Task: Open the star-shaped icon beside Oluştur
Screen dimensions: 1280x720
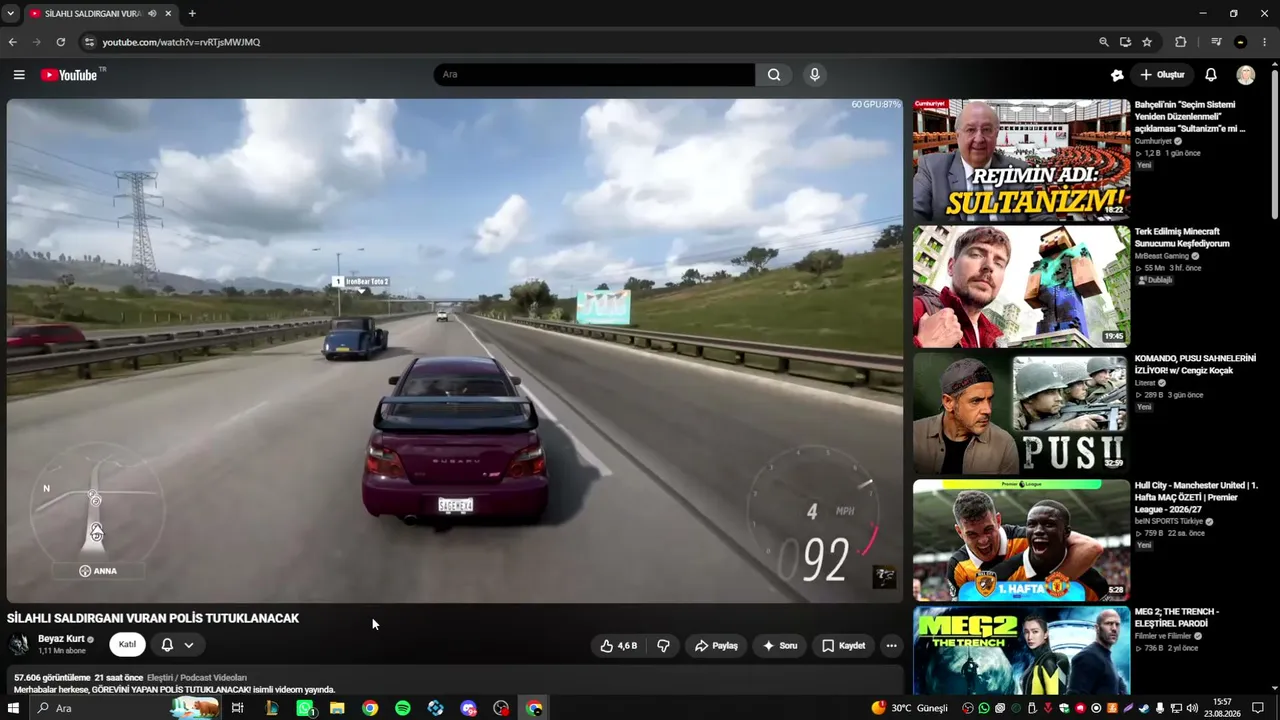Action: (1117, 75)
